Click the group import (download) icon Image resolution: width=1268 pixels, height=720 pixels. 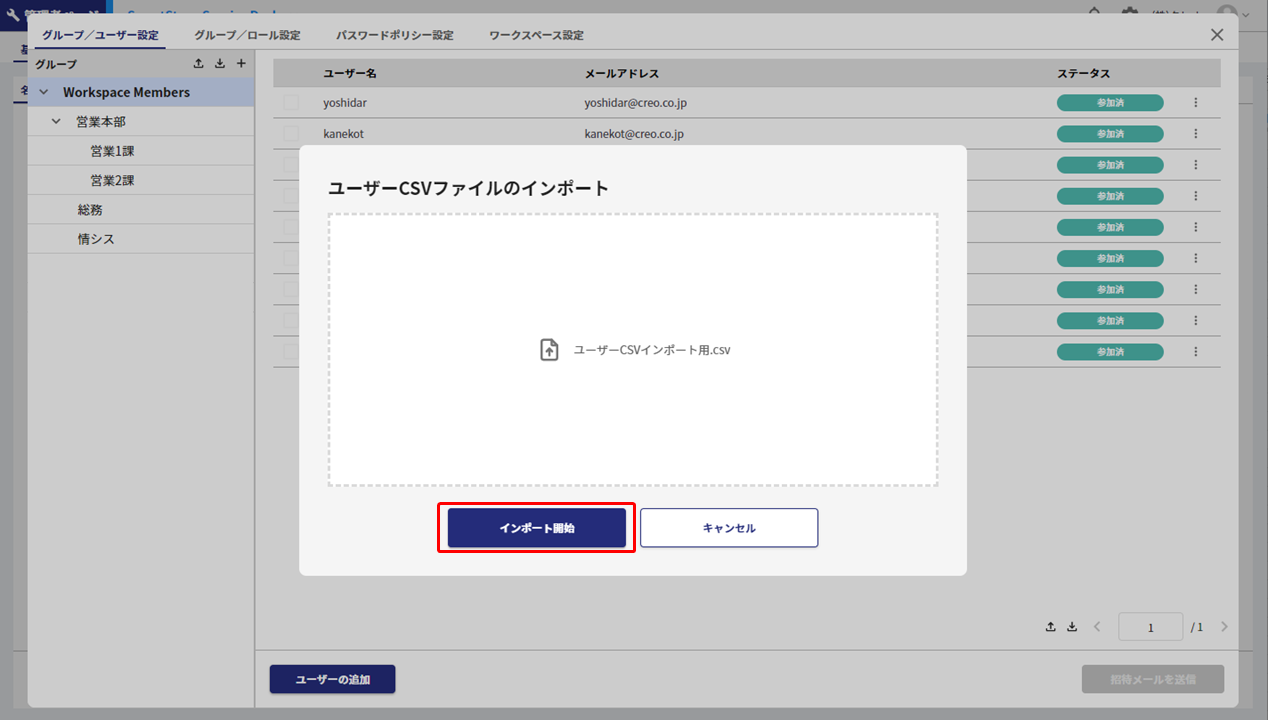coord(220,64)
